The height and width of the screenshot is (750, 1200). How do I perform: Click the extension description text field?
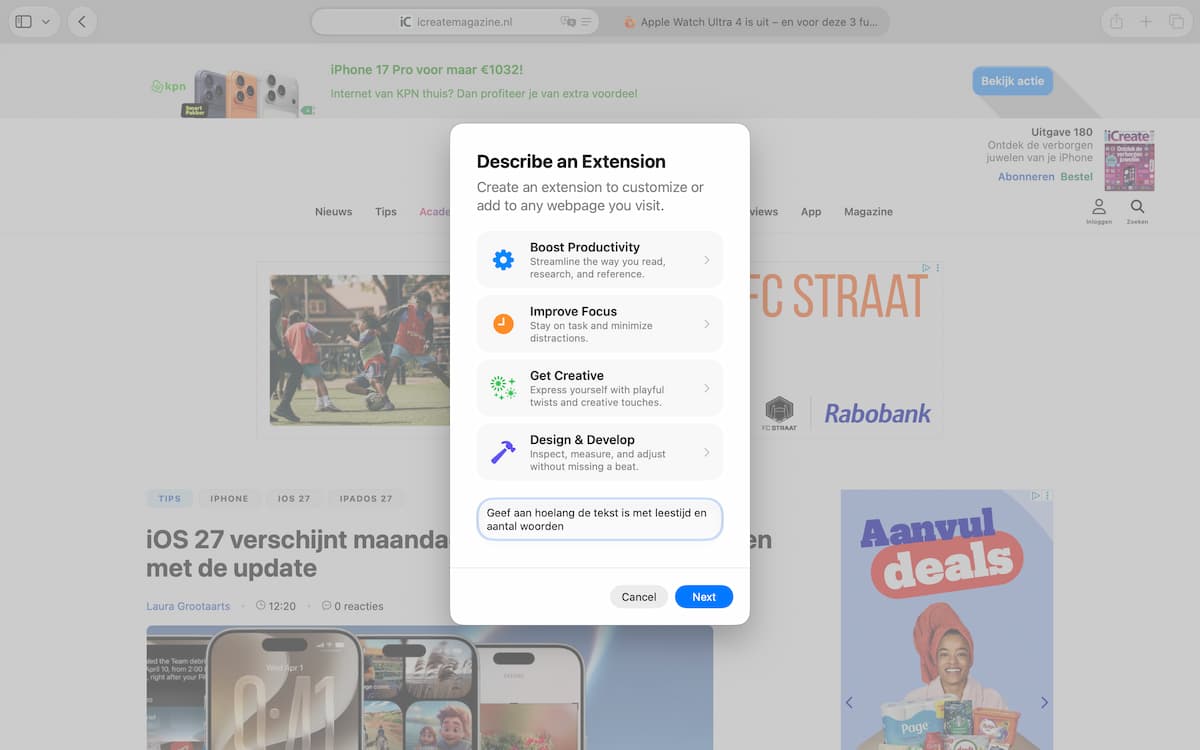600,519
